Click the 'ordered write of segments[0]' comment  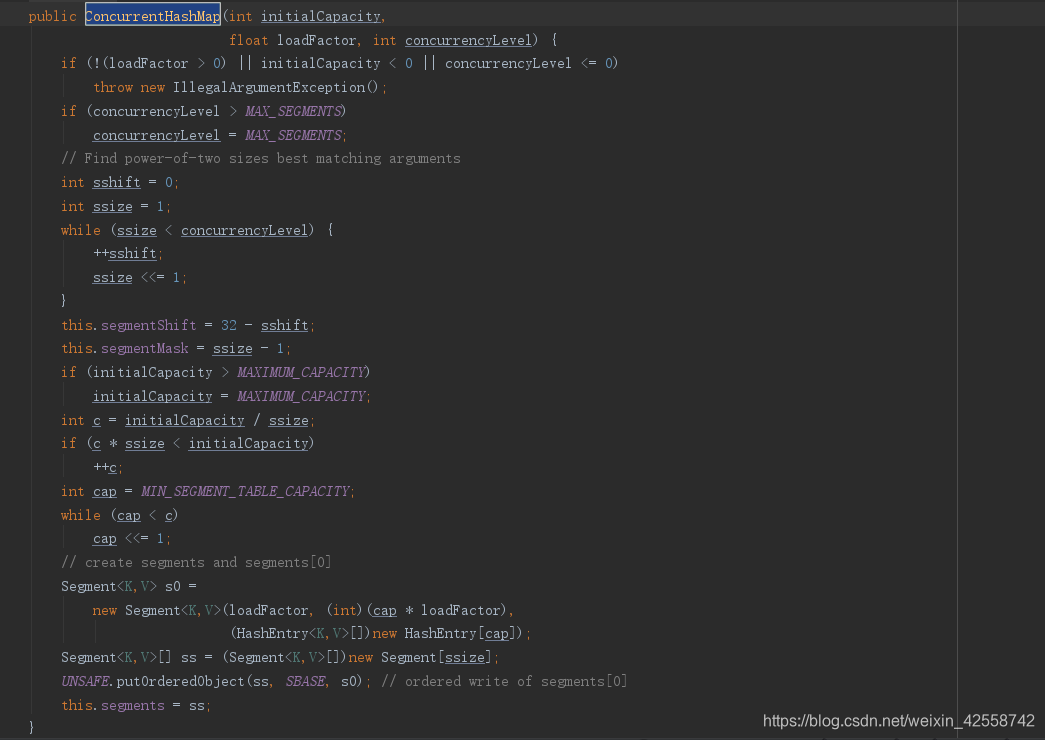tap(504, 681)
